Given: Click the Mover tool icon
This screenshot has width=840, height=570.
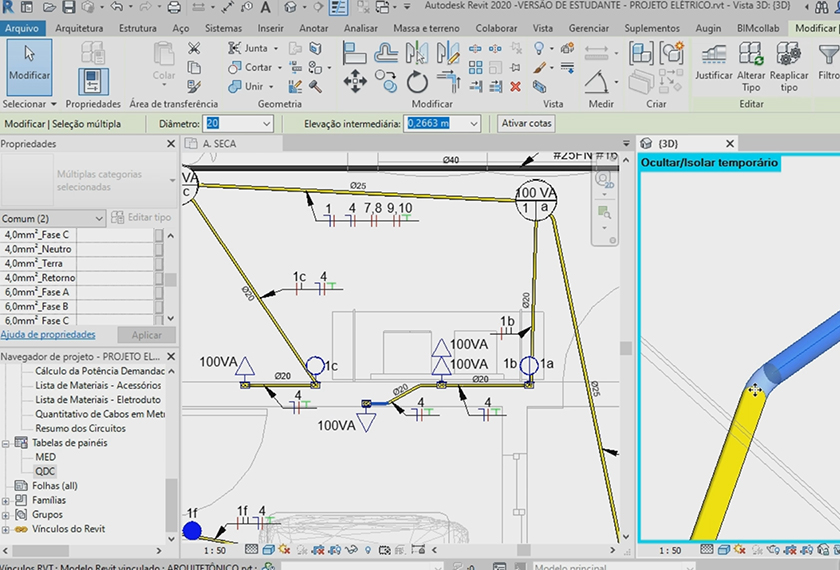Looking at the screenshot, I should pyautogui.click(x=355, y=81).
